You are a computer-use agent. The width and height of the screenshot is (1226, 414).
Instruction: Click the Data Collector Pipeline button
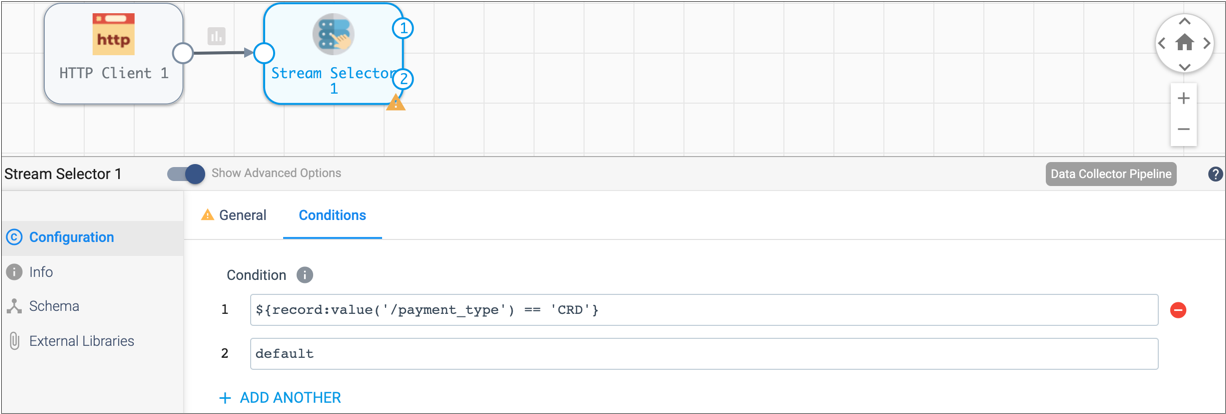pos(1110,174)
